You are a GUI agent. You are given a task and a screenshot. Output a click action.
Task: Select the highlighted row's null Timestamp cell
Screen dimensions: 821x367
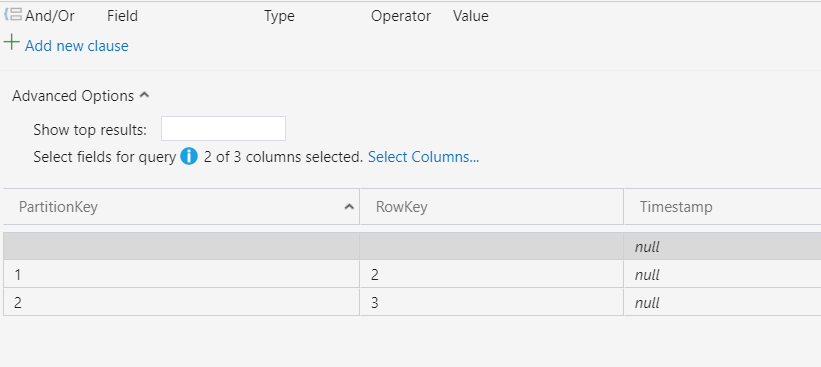click(723, 246)
